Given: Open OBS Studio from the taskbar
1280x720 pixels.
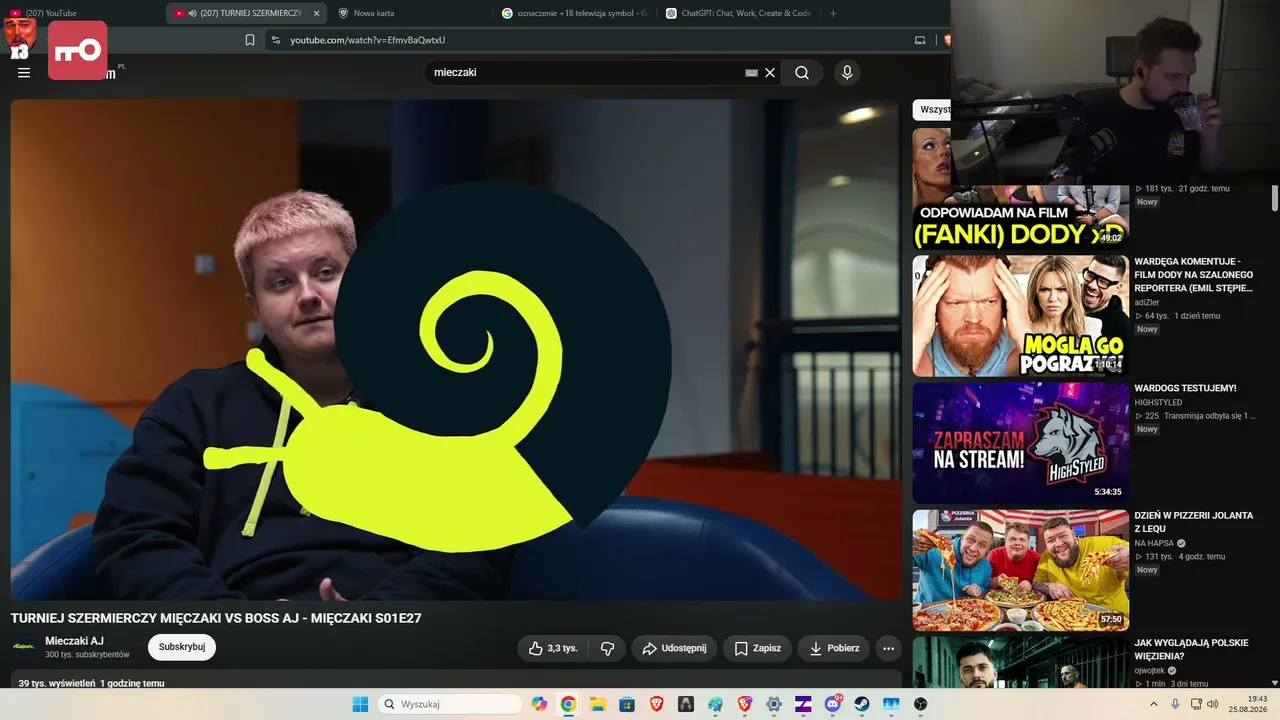Looking at the screenshot, I should pyautogui.click(x=920, y=704).
